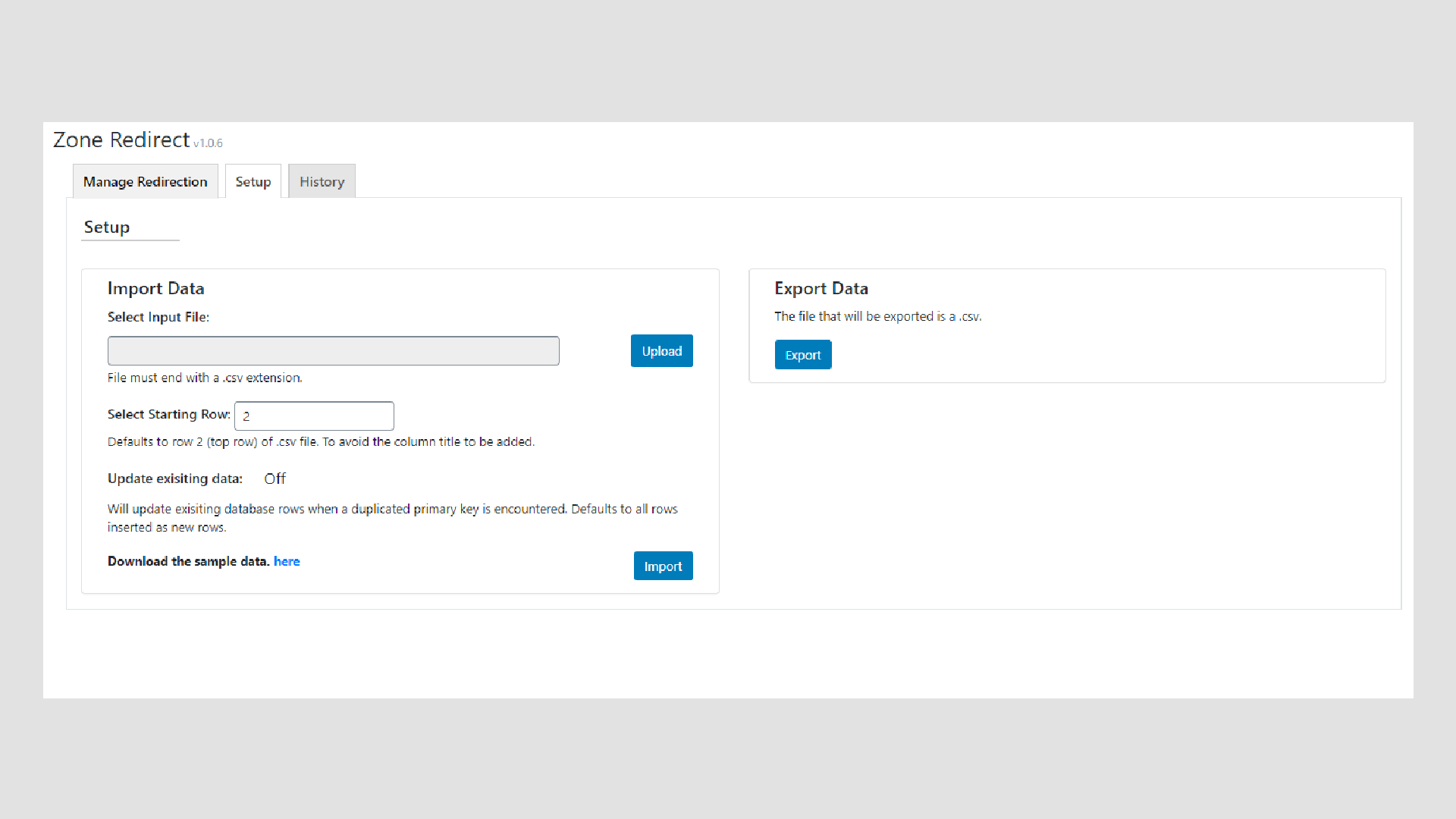The image size is (1456, 819).
Task: Click the Select Starting Row label
Action: (168, 414)
